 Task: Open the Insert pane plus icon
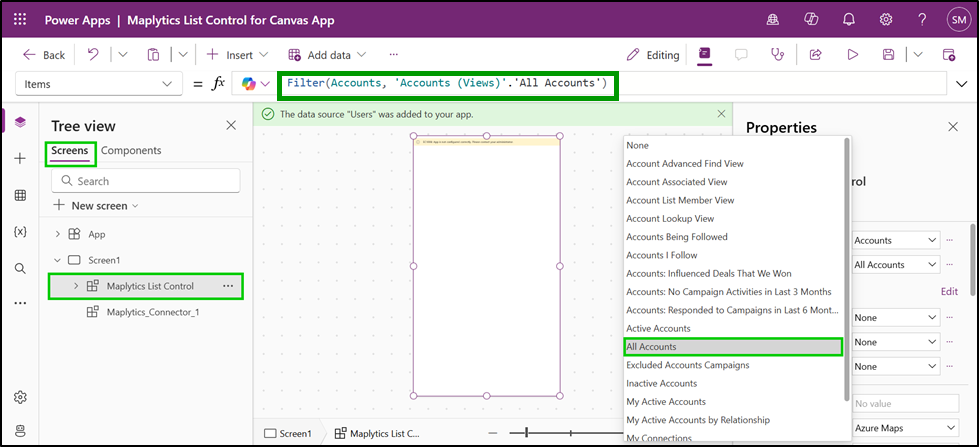20,159
